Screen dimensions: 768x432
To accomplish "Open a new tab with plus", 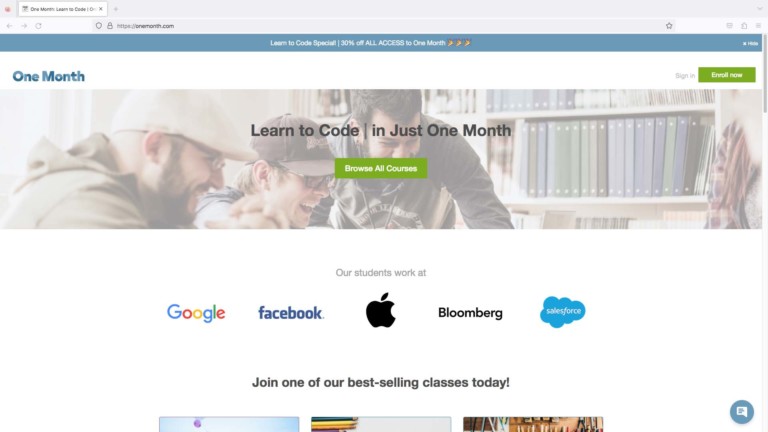I will (116, 9).
